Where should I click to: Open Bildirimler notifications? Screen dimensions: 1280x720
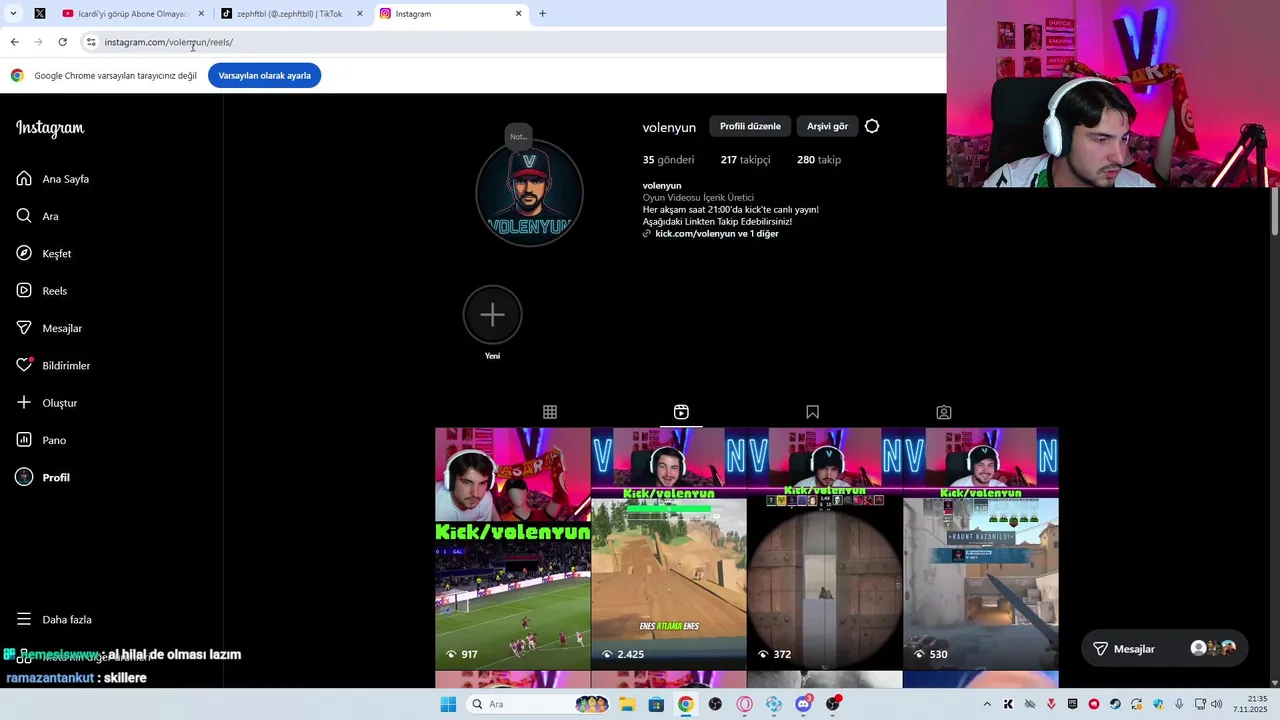click(53, 366)
